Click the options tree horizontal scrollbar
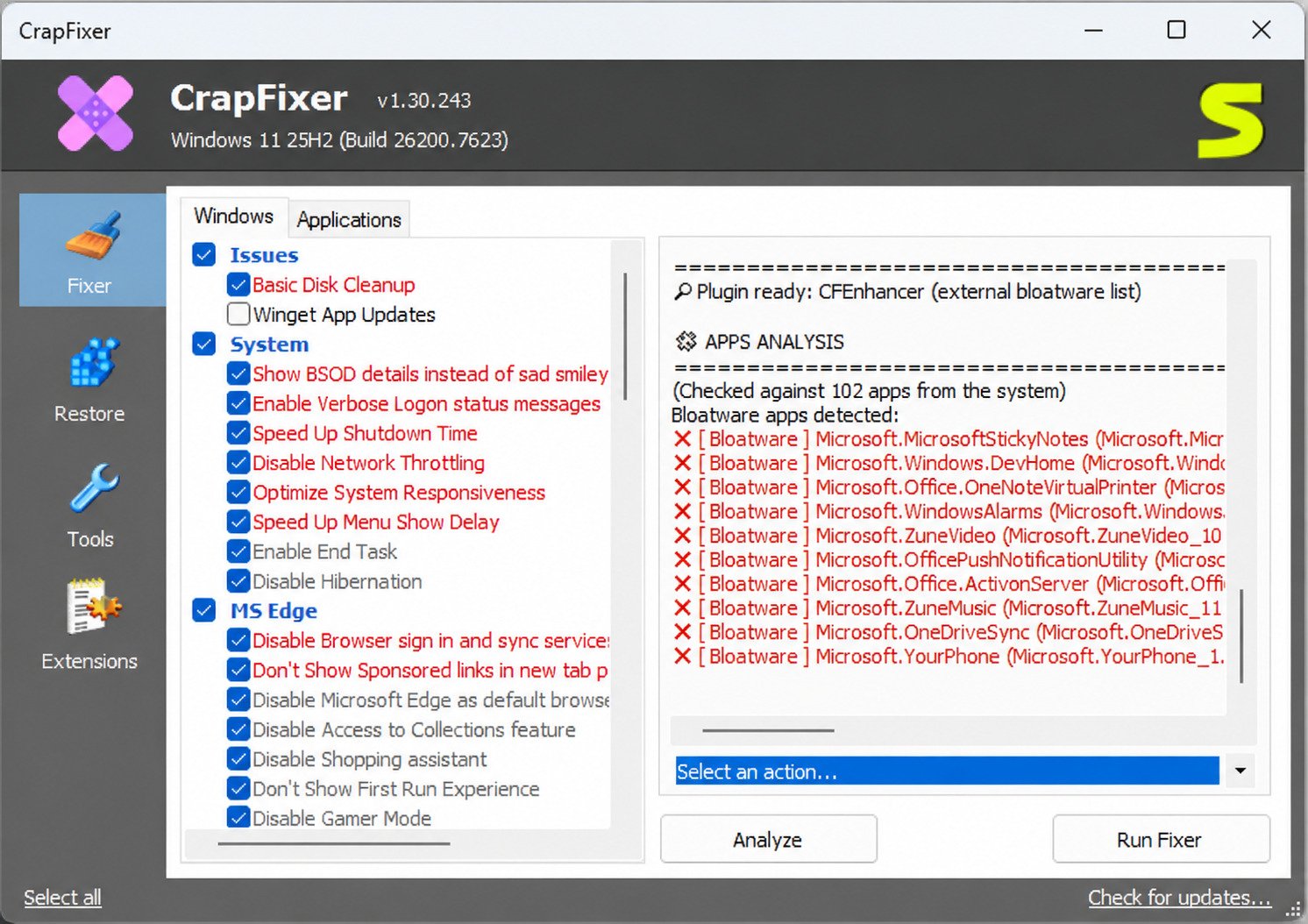1308x924 pixels. click(x=334, y=843)
